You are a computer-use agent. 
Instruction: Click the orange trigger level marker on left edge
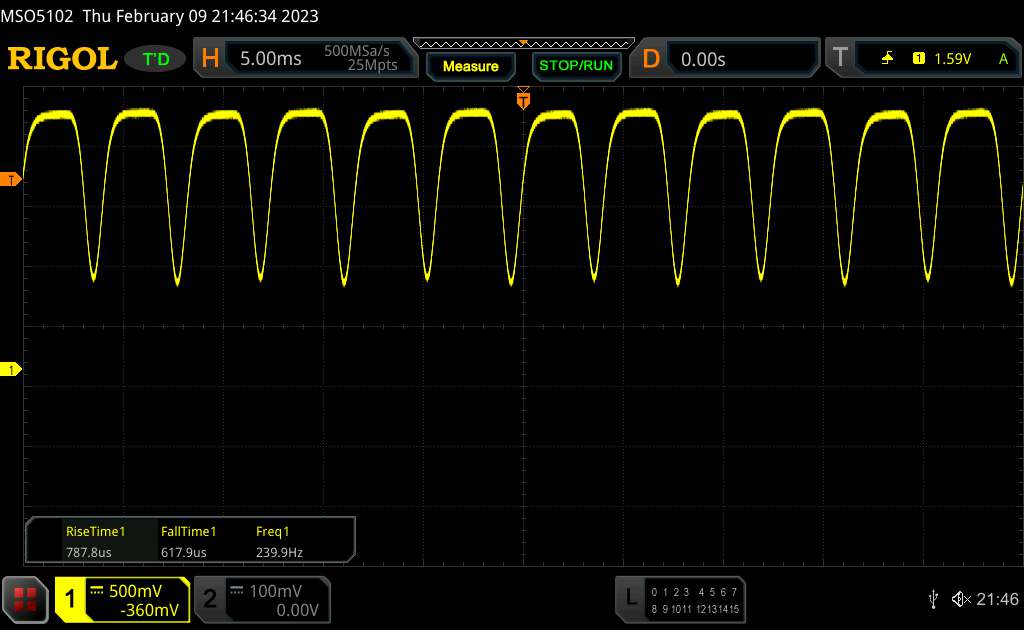click(12, 179)
